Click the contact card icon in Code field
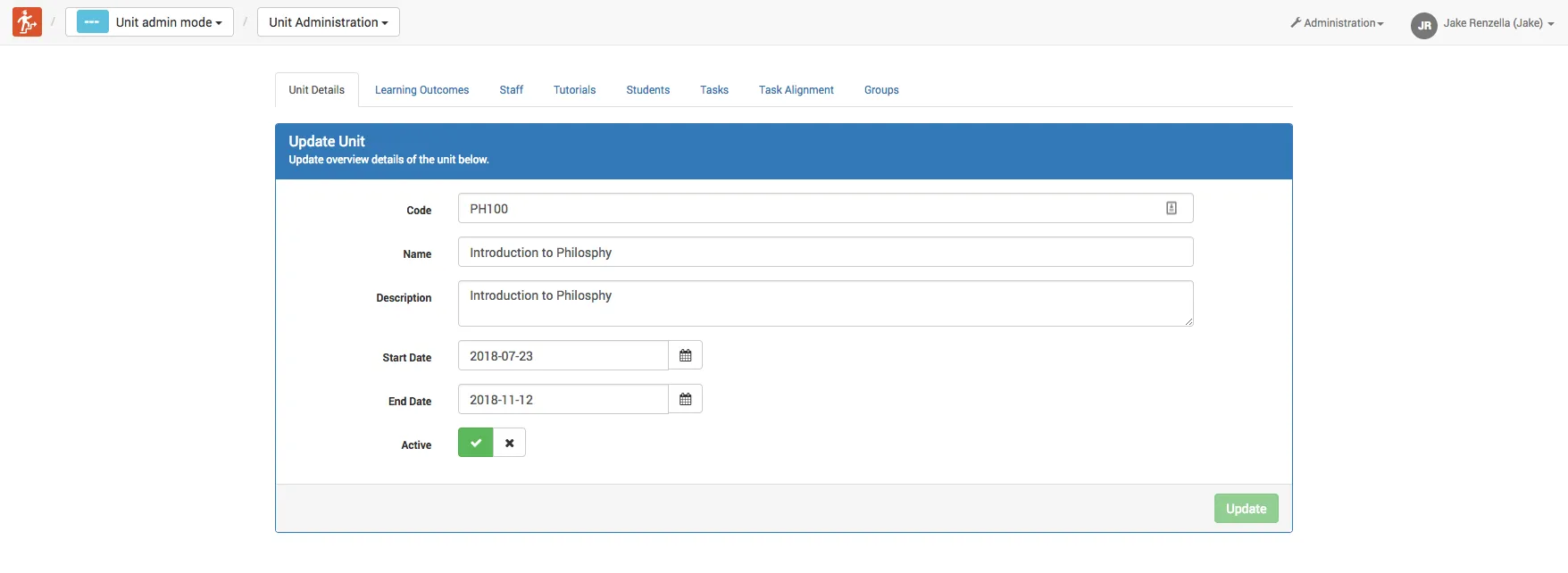 (1172, 208)
